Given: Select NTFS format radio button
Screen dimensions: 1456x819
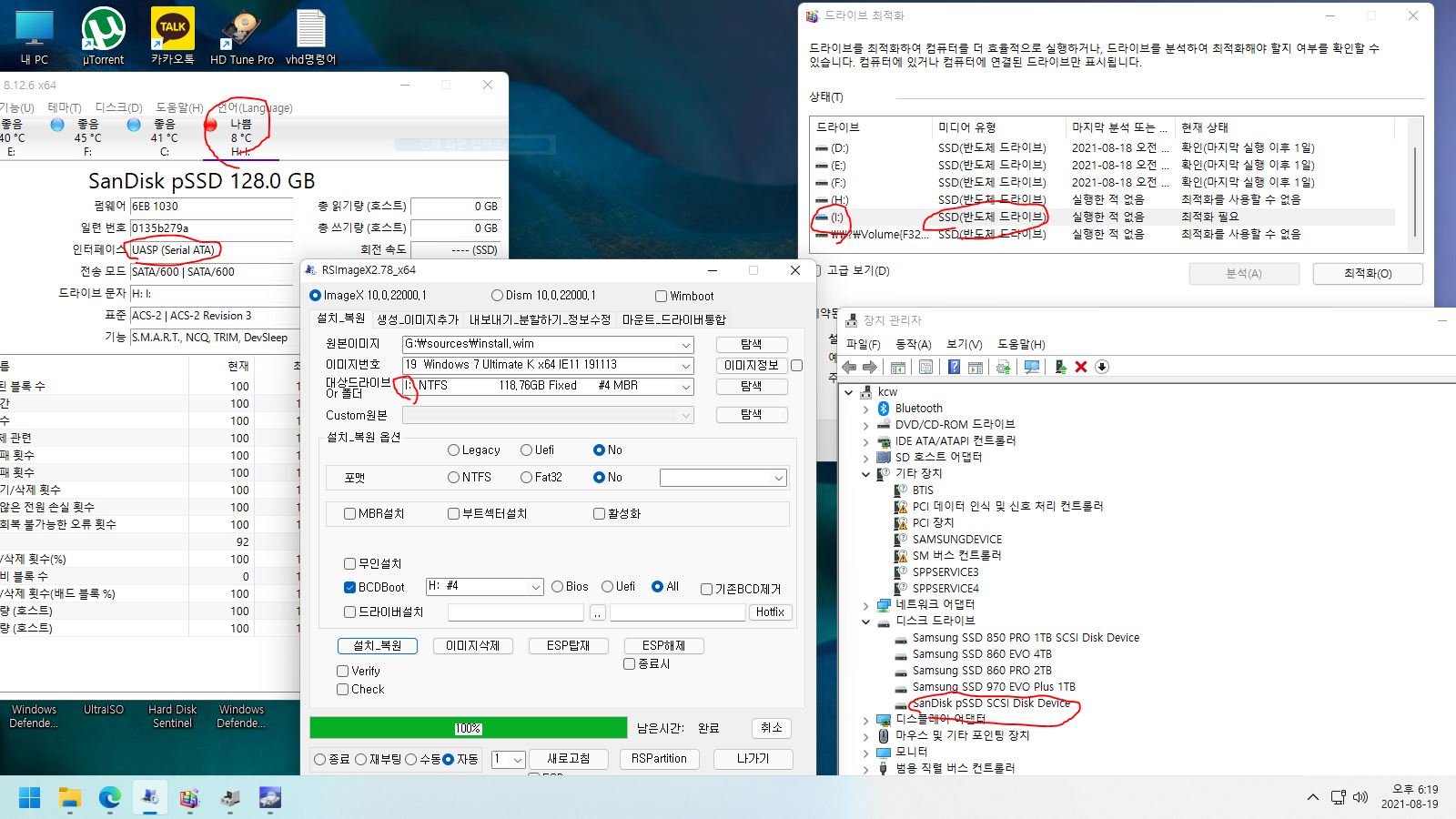Looking at the screenshot, I should point(453,478).
